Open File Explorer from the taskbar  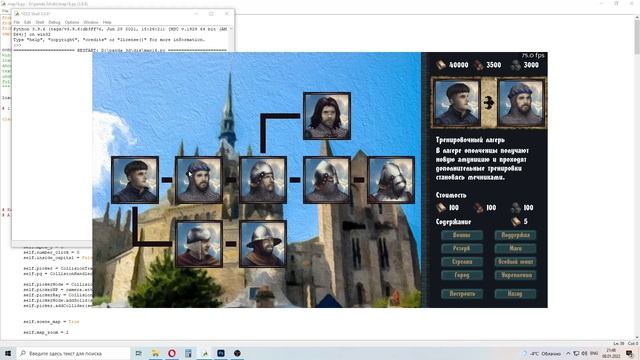(x=156, y=353)
